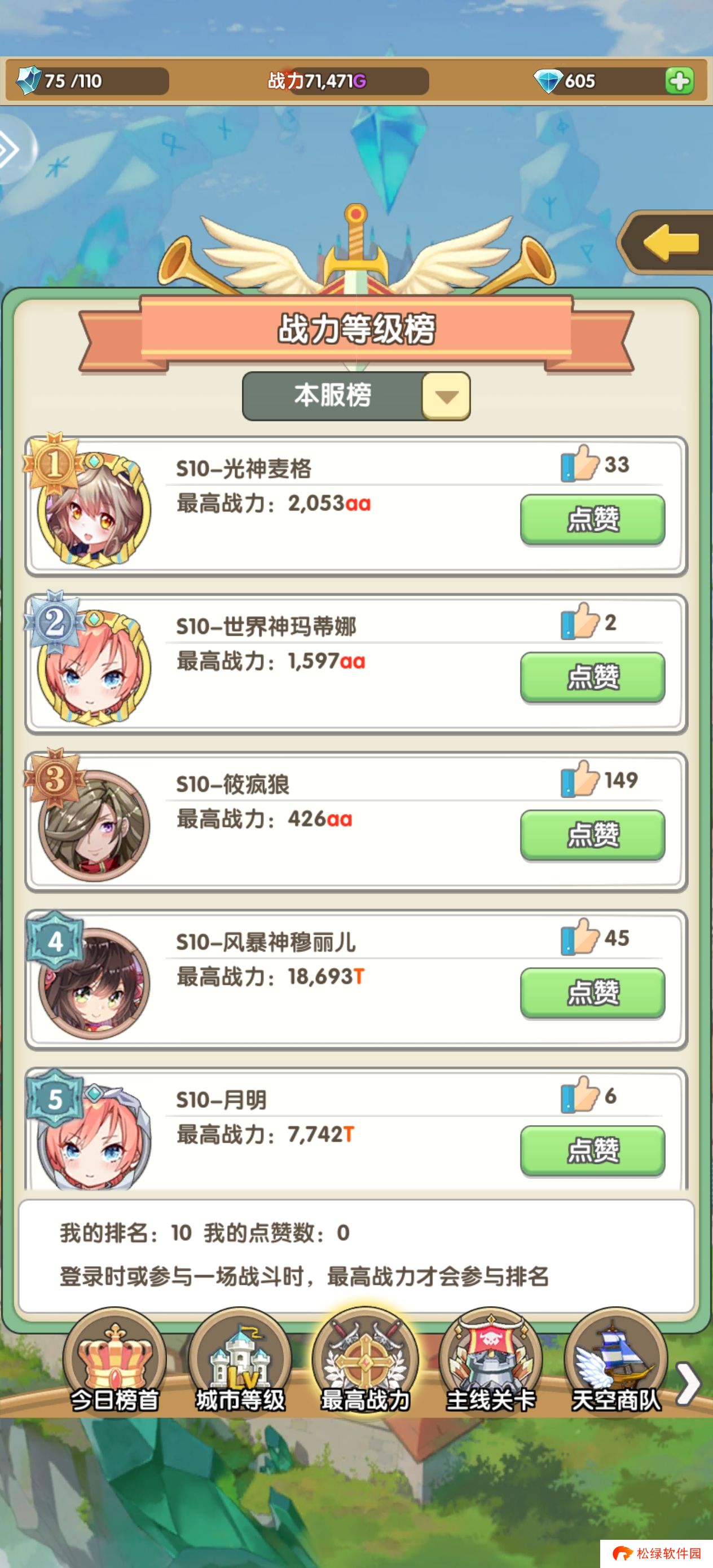This screenshot has height=1568, width=713.
Task: Like first-place player S10-光神麦格
Action: [592, 520]
